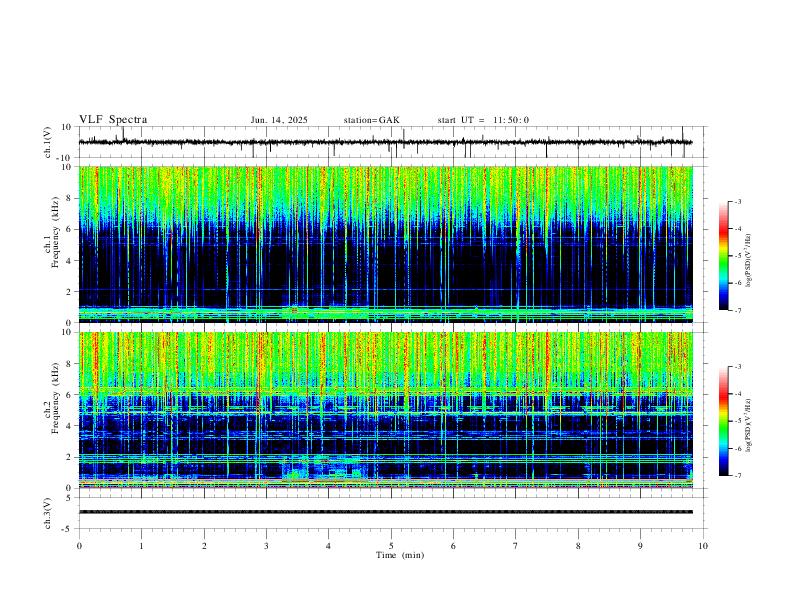792x612 pixels.
Task: Click the lower "log(PSD)(V²/Hz)" colorbar label
Action: [749, 425]
